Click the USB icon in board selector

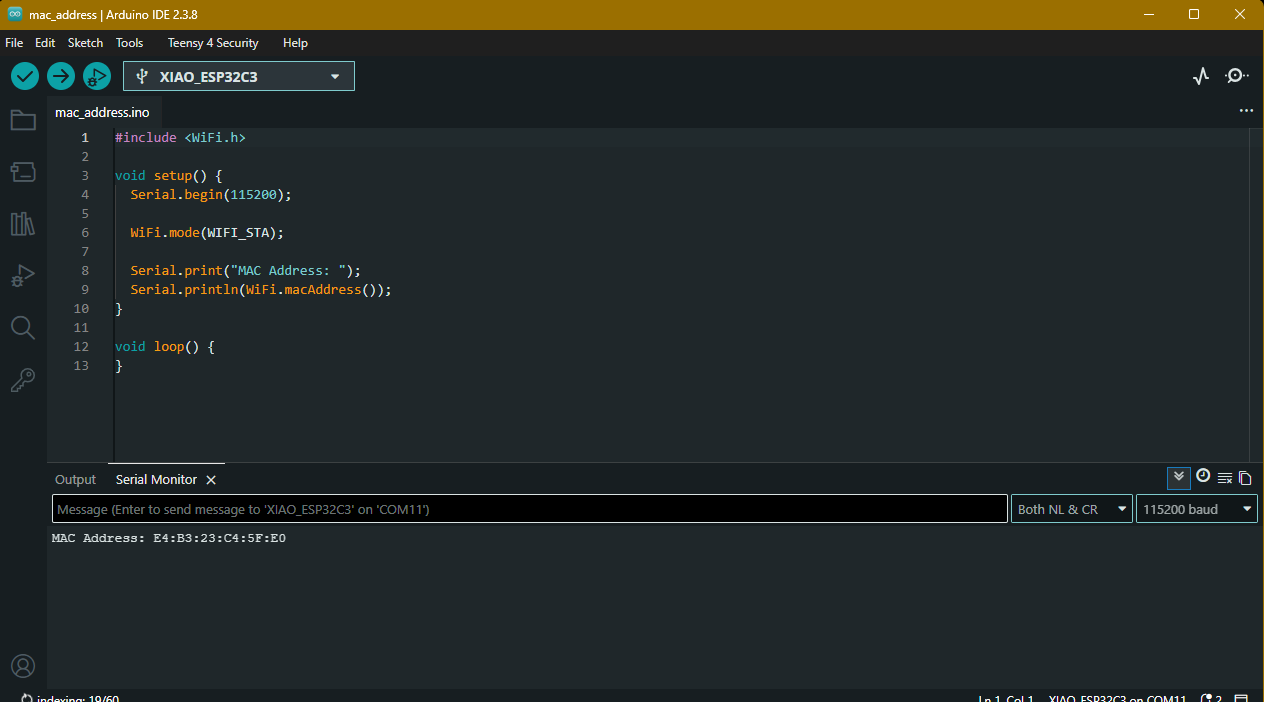[142, 76]
